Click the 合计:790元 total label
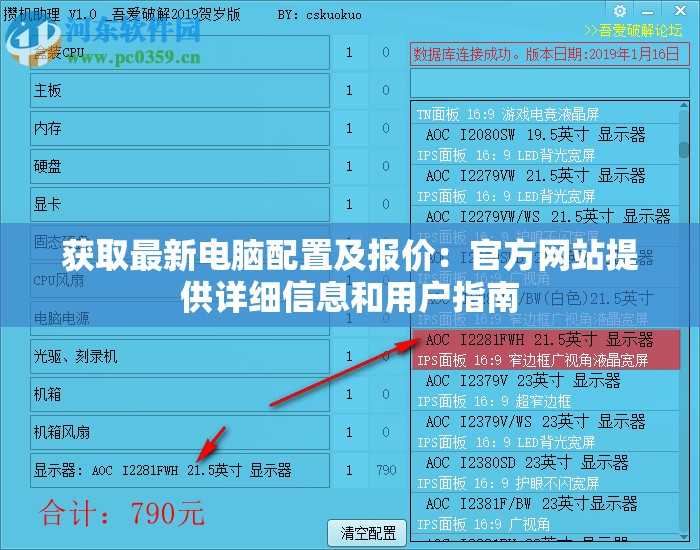This screenshot has width=700, height=550. (122, 513)
